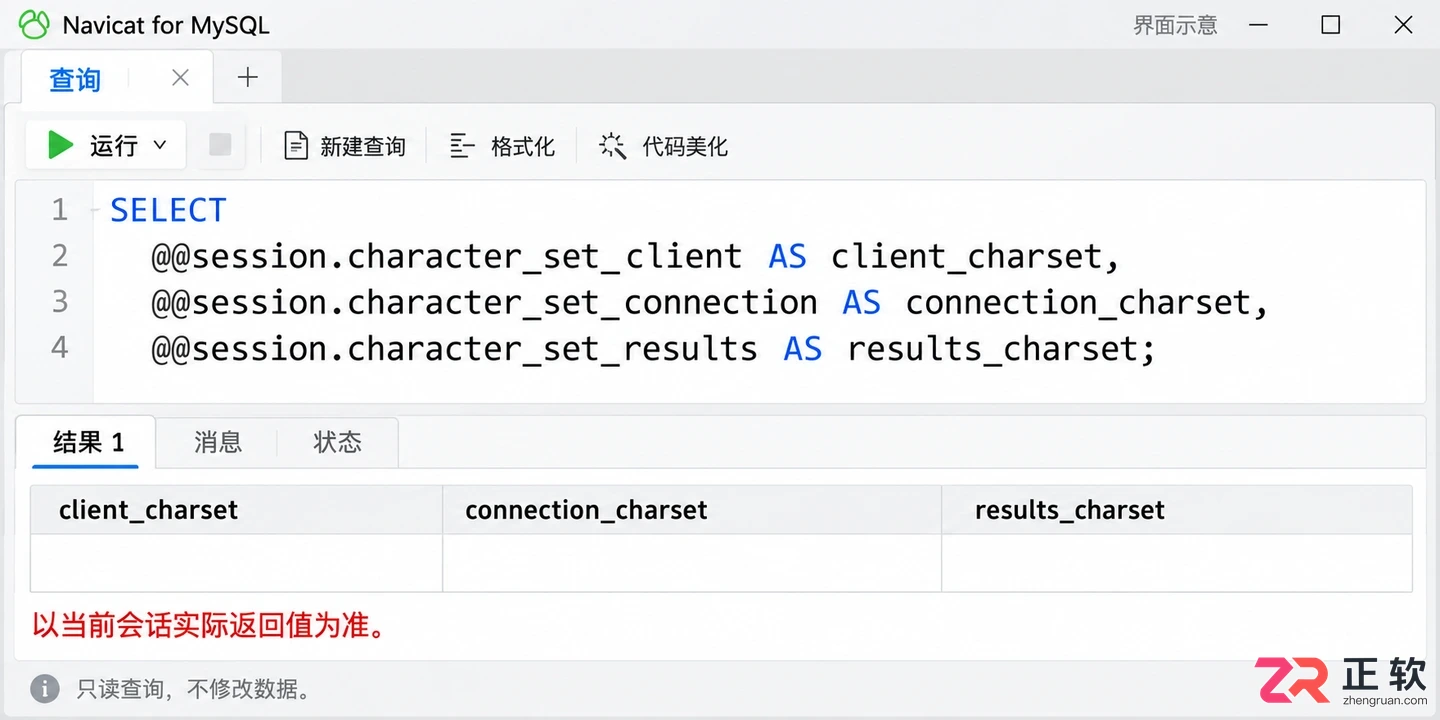Click the gray Stop square button
This screenshot has height=720, width=1440.
[220, 145]
